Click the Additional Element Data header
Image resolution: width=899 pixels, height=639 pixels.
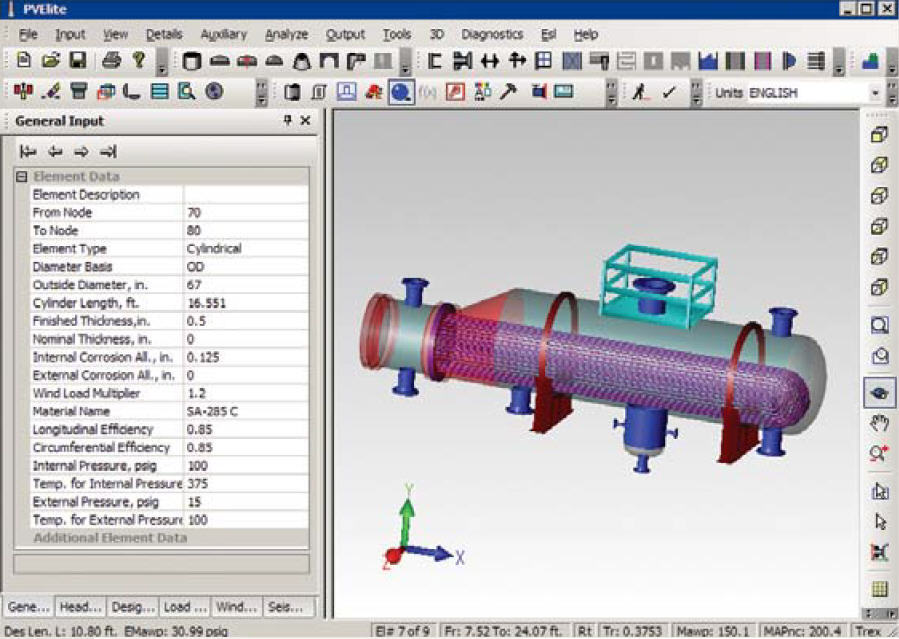tap(110, 538)
